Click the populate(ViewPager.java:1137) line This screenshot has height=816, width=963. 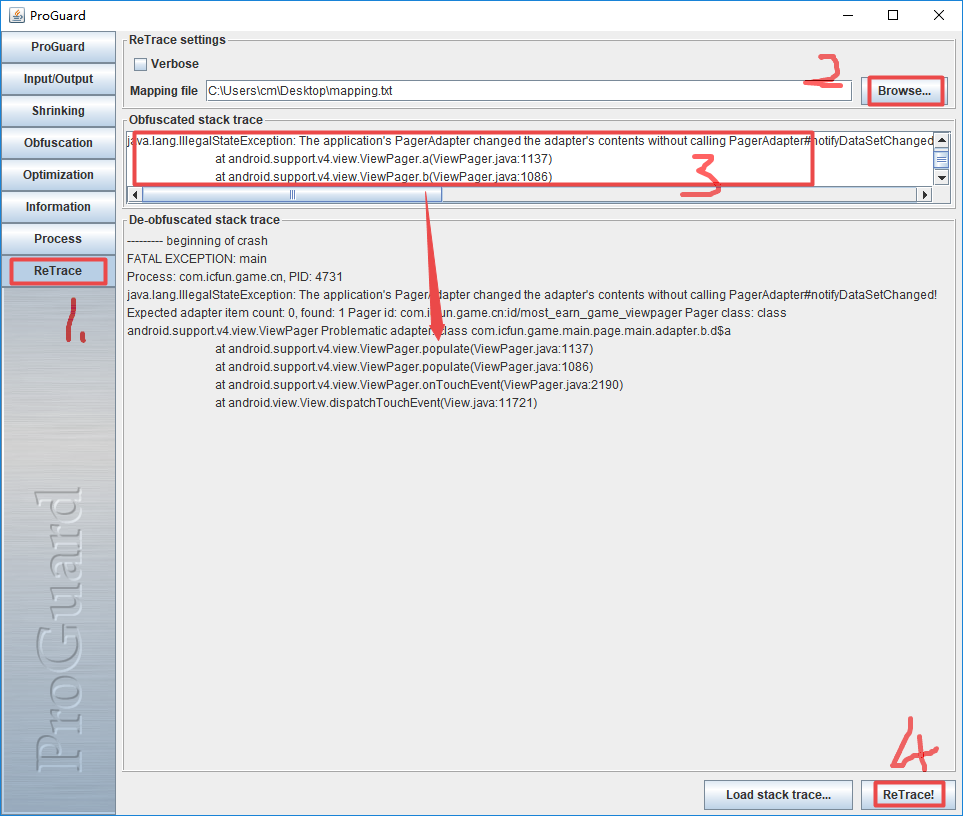[404, 349]
